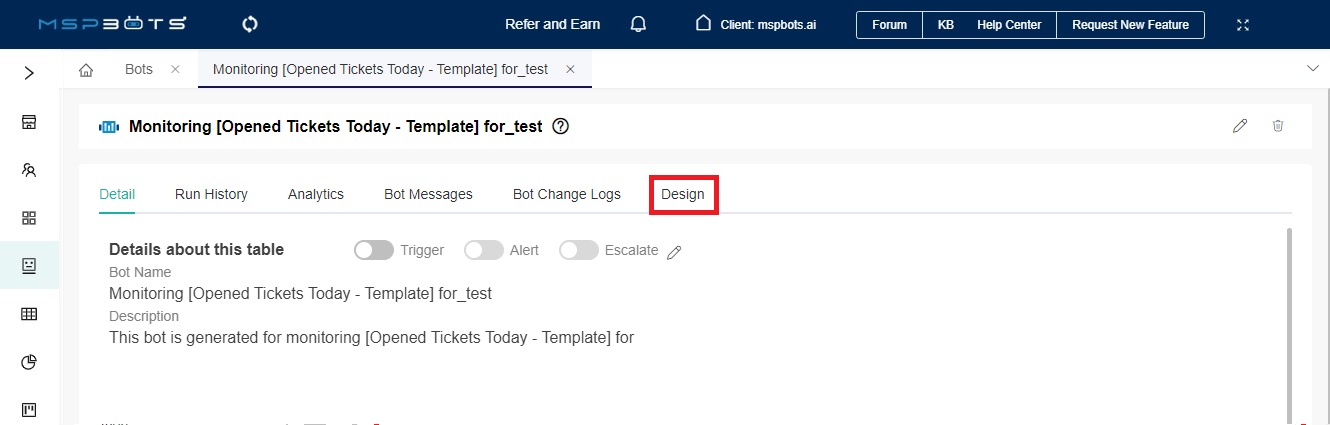Open the tab list dropdown chevron
1330x425 pixels.
(1313, 68)
